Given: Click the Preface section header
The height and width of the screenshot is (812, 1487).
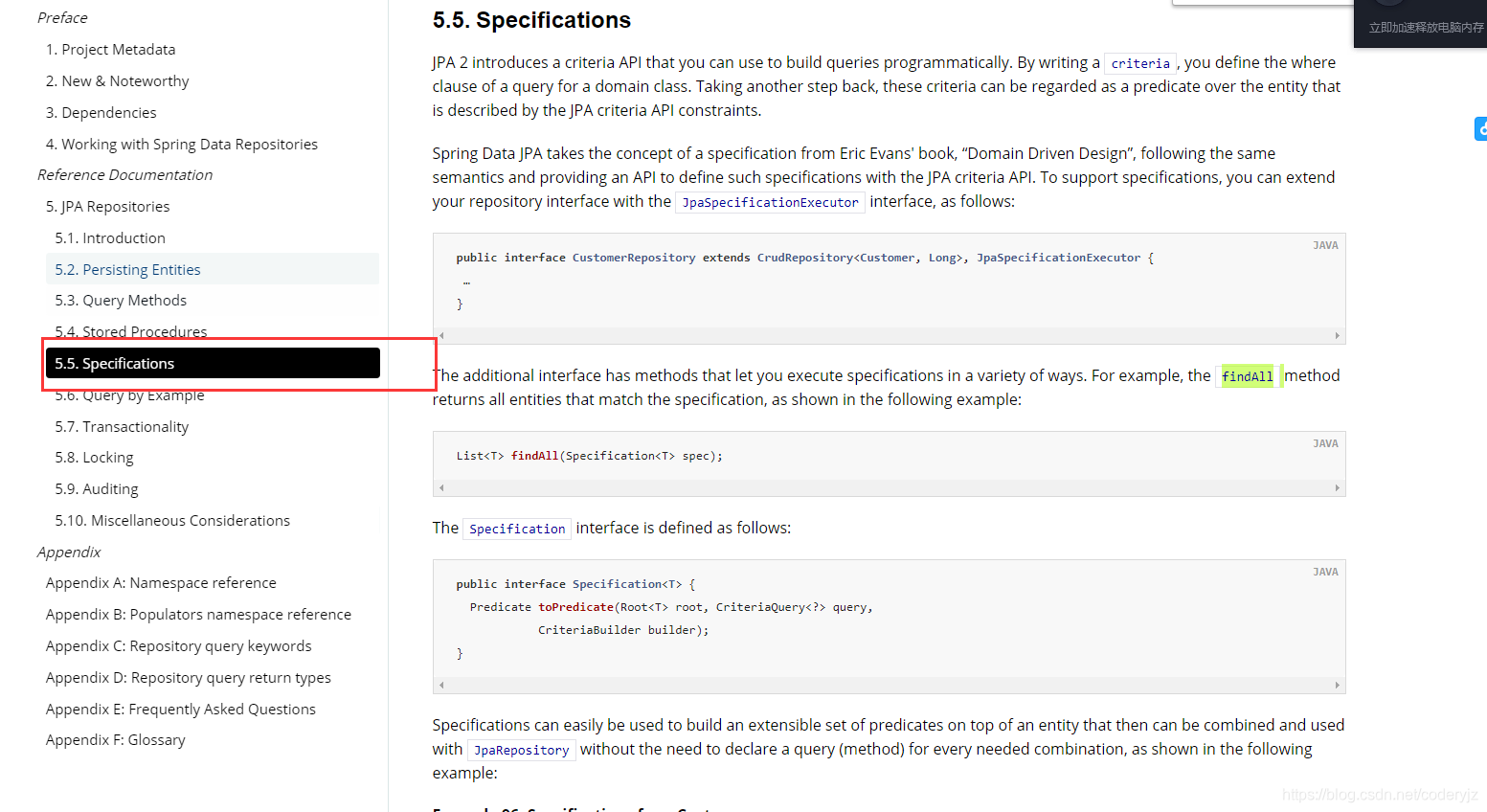Looking at the screenshot, I should pyautogui.click(x=62, y=17).
